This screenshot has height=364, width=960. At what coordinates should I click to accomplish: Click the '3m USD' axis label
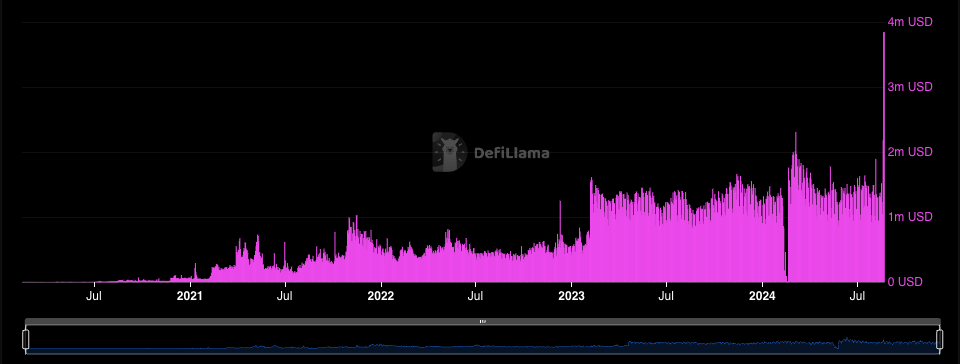(910, 87)
